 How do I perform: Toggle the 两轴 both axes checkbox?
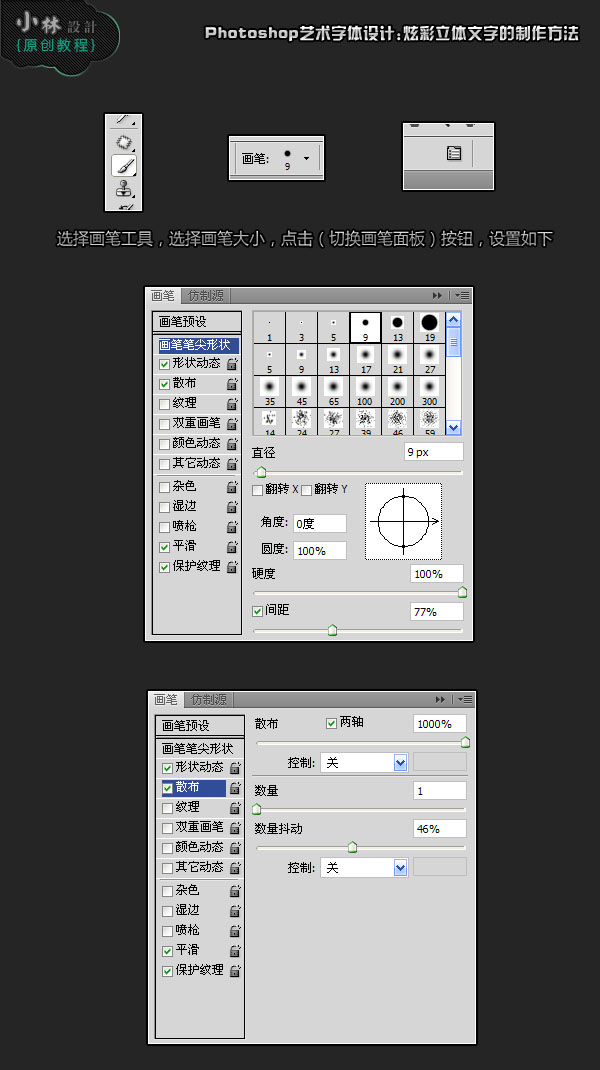coord(332,723)
